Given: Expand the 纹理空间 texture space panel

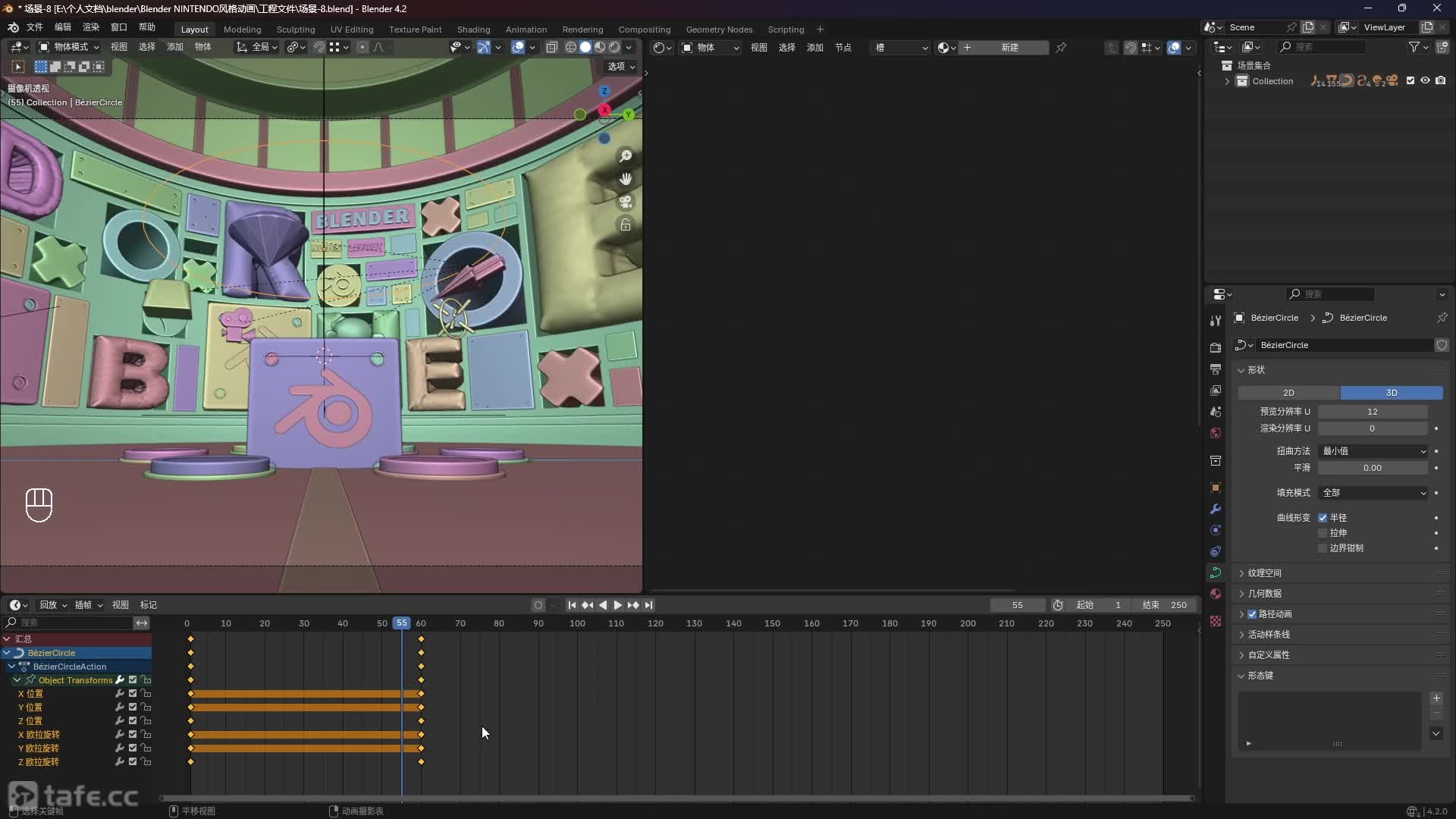Looking at the screenshot, I should pyautogui.click(x=1264, y=573).
